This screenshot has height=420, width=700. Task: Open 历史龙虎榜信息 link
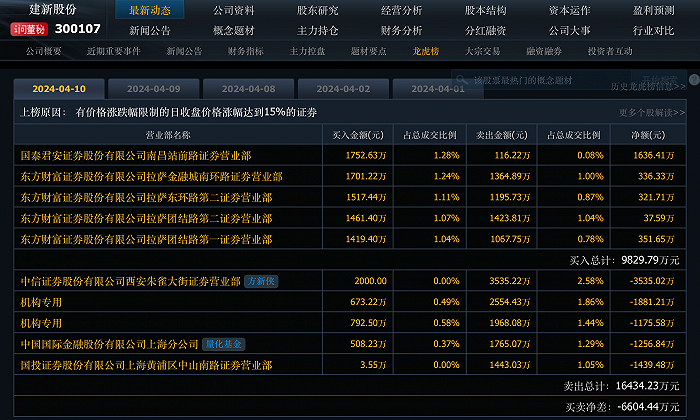coord(648,86)
